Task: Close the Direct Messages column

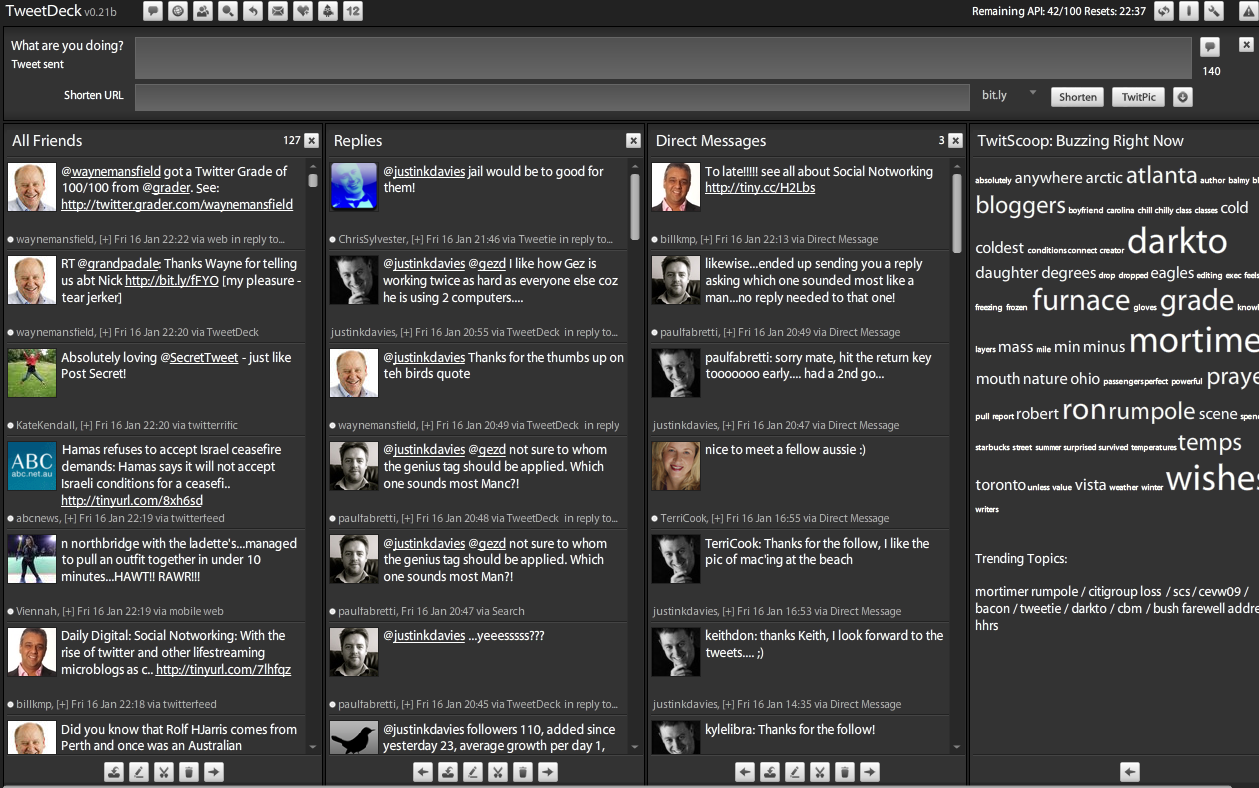Action: pyautogui.click(x=955, y=141)
